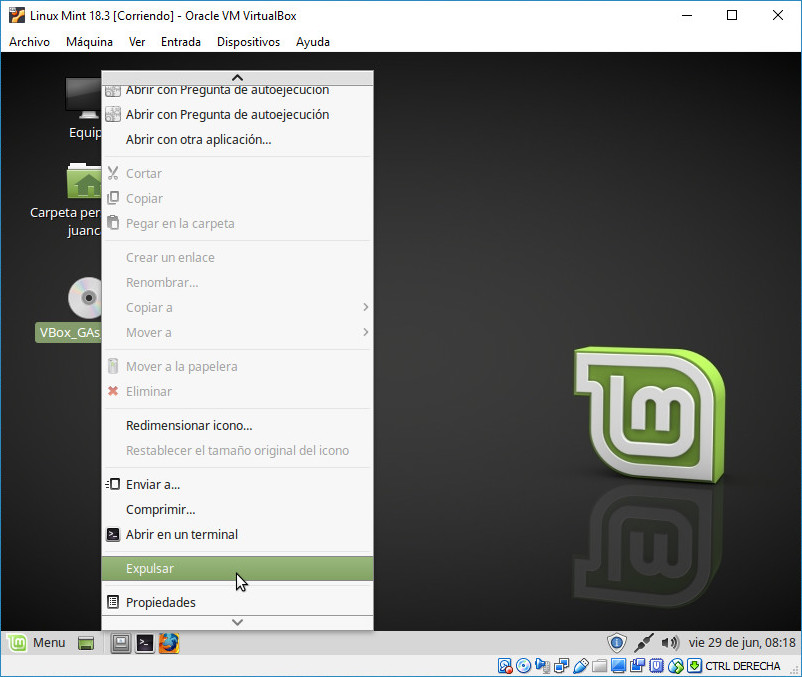The width and height of the screenshot is (802, 677).
Task: Open the Linux Mint Menu button
Action: click(x=37, y=643)
